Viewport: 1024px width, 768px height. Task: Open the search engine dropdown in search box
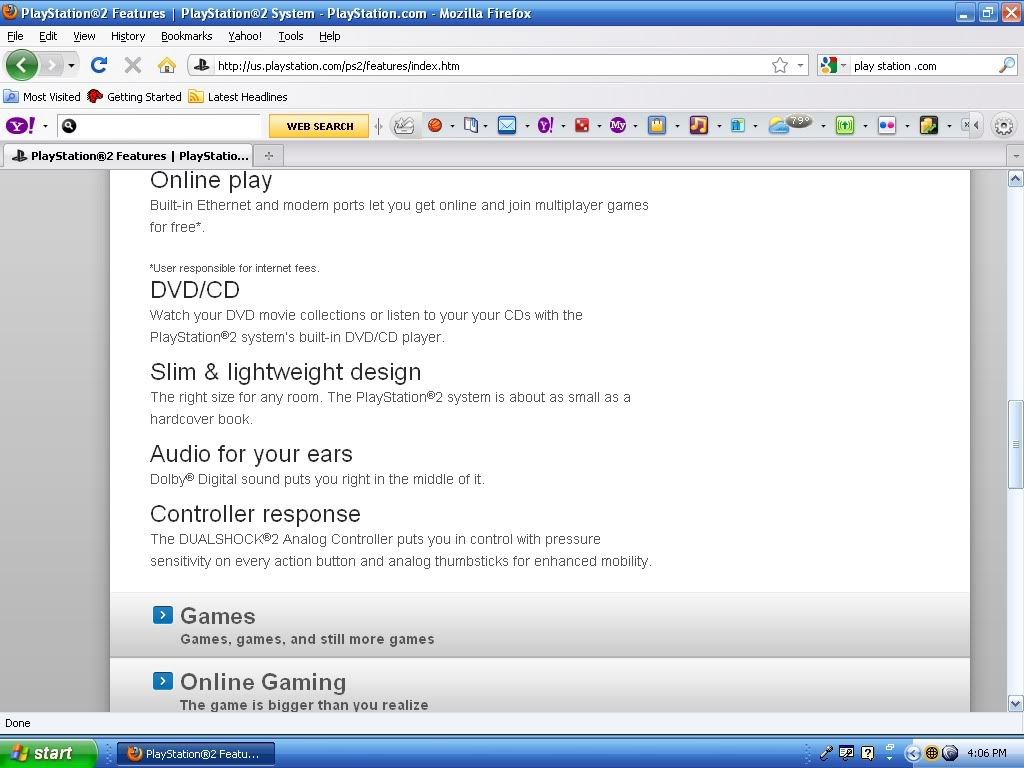[833, 65]
